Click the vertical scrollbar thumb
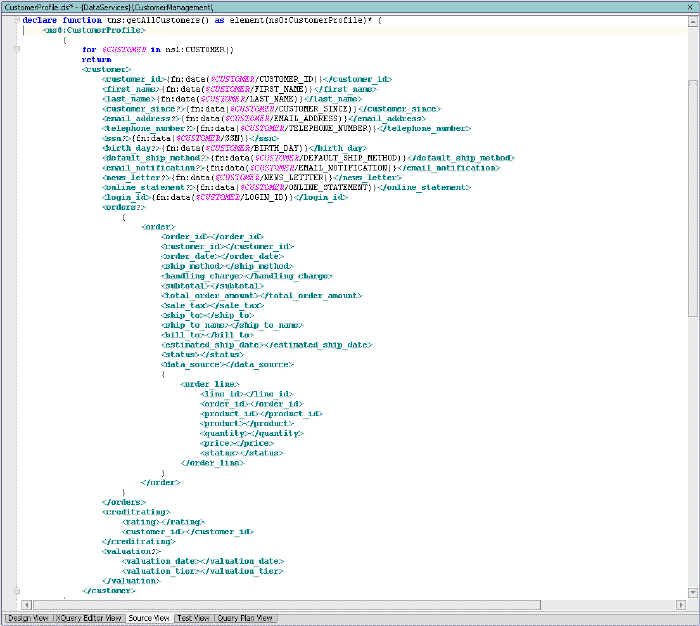 (x=693, y=198)
